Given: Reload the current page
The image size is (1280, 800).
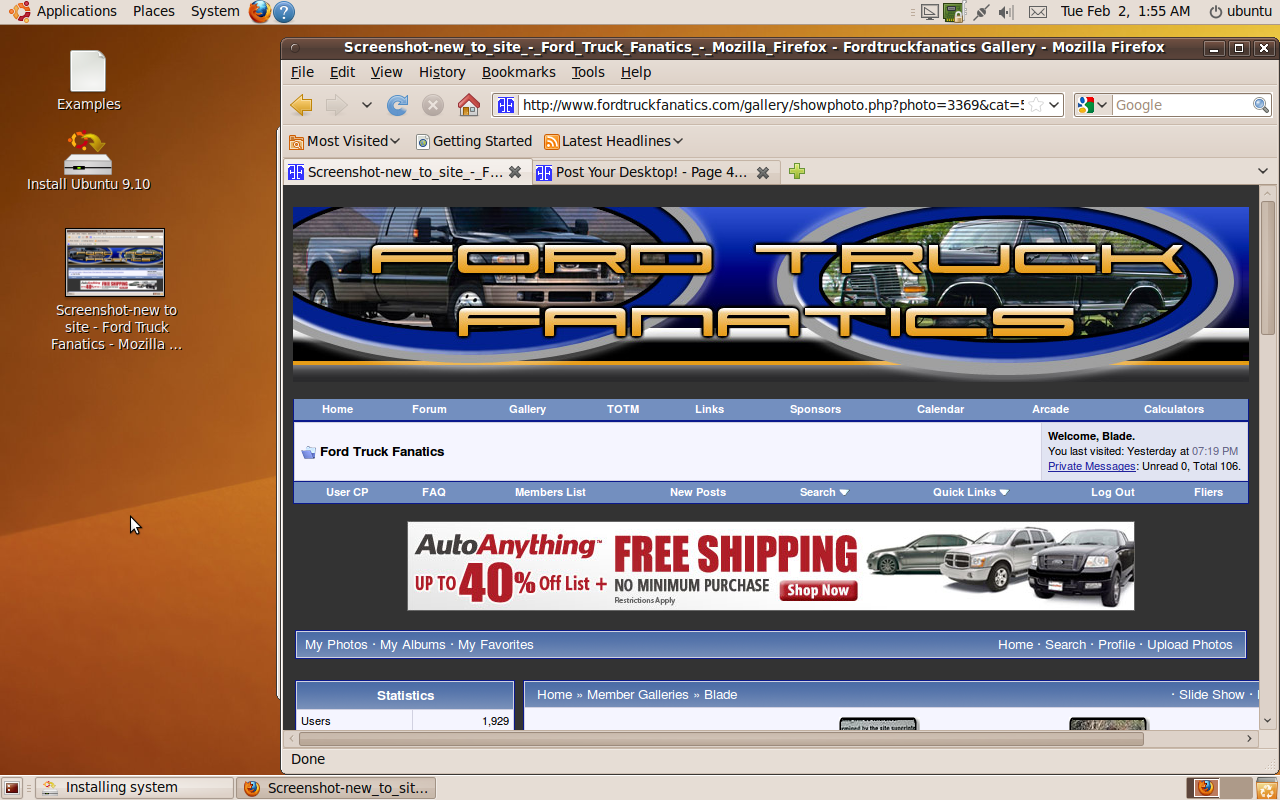Looking at the screenshot, I should coord(398,105).
